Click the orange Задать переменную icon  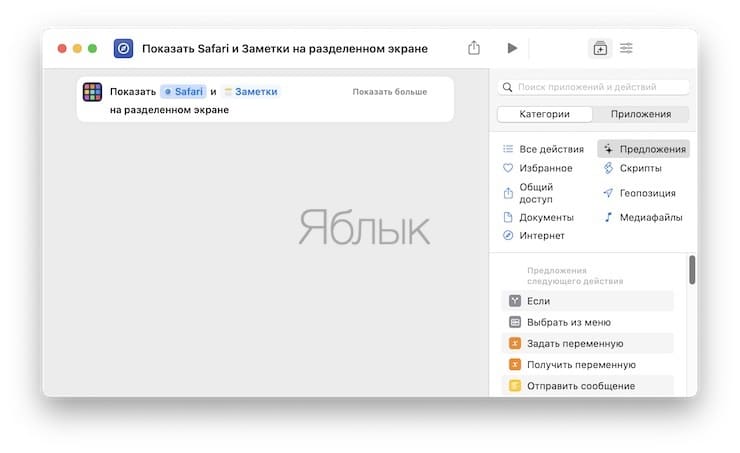click(515, 344)
